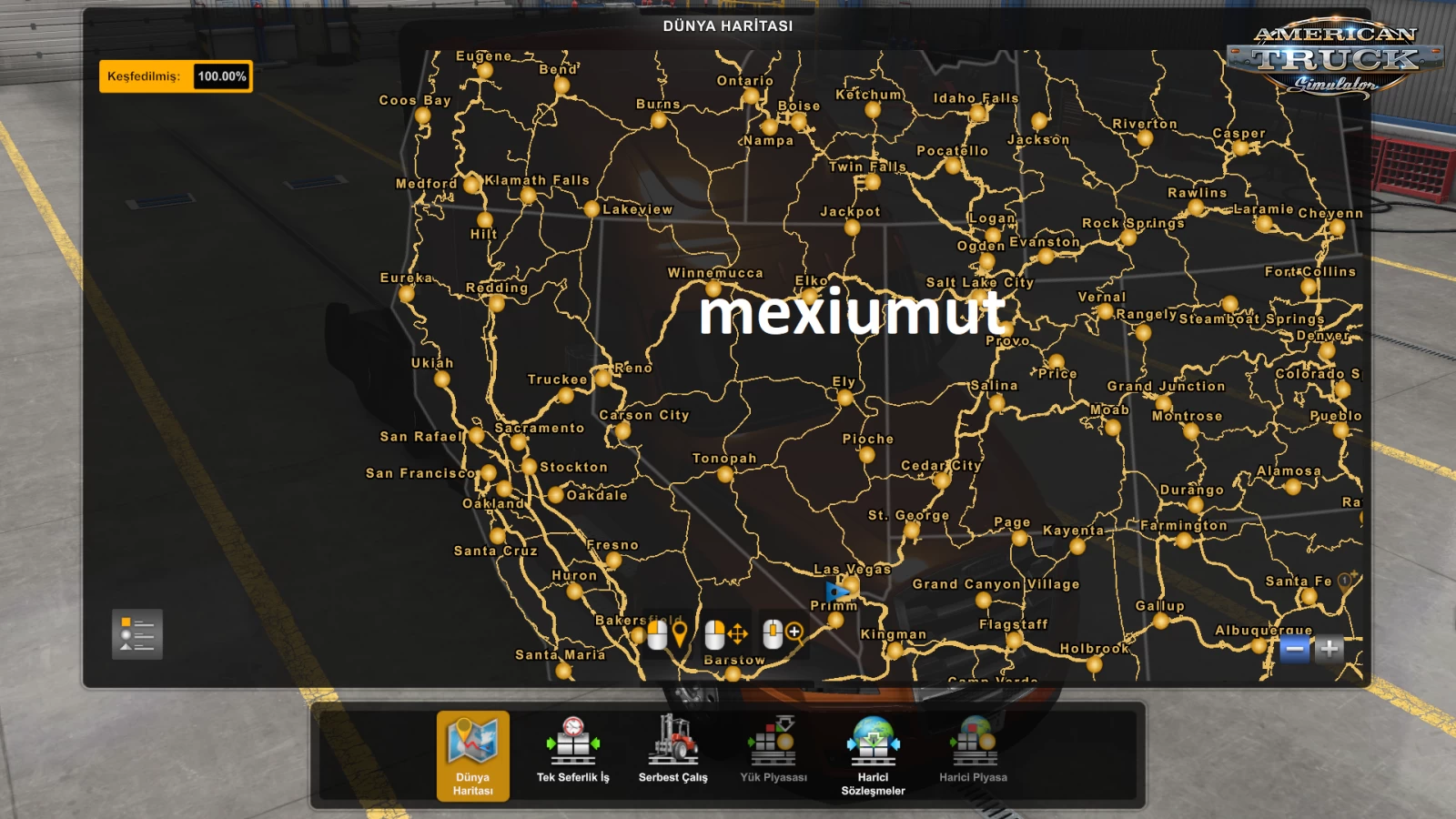Zoom in with the plus button
This screenshot has height=819, width=1456.
(1330, 650)
